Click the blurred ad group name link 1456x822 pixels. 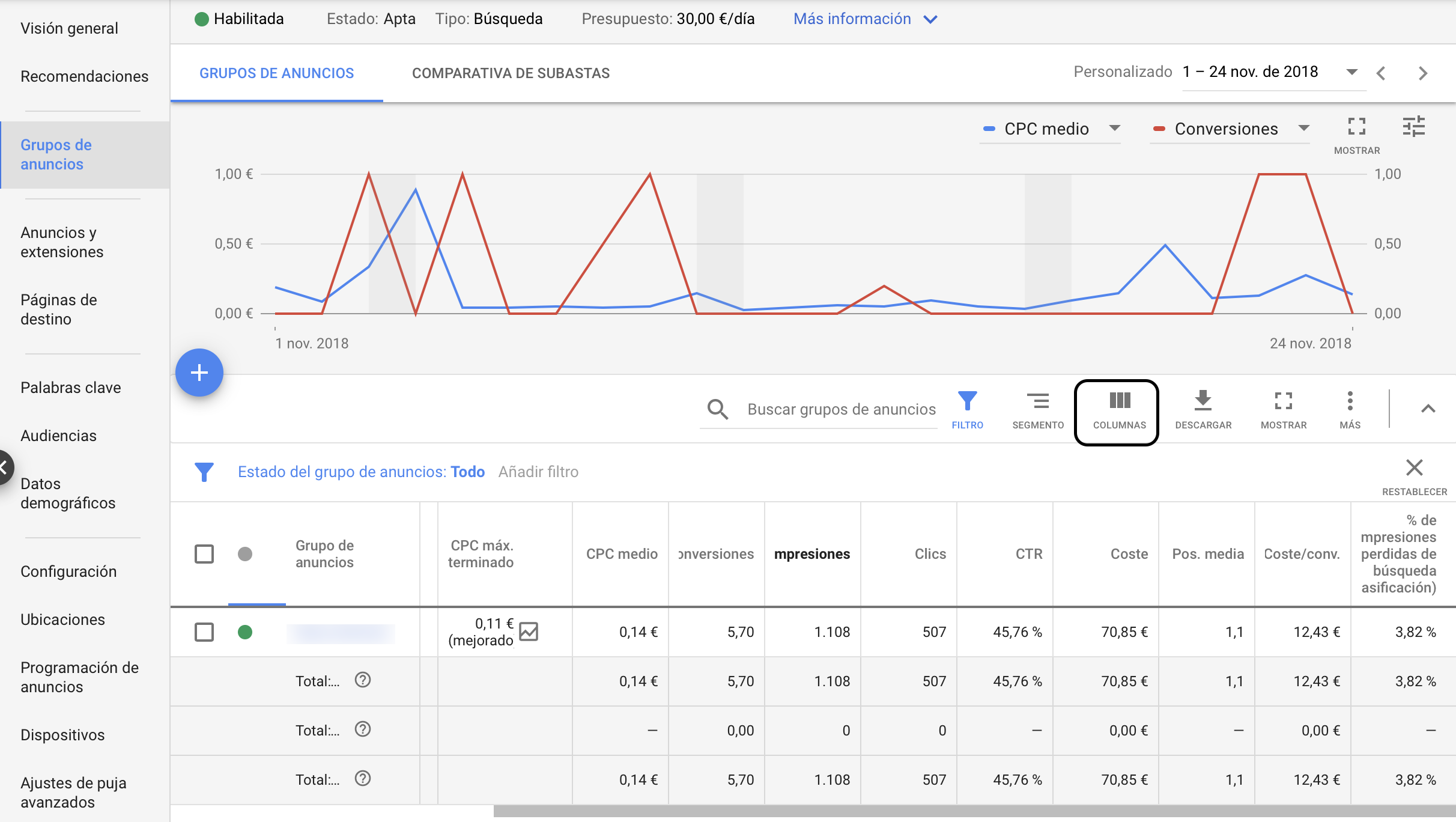tap(341, 633)
